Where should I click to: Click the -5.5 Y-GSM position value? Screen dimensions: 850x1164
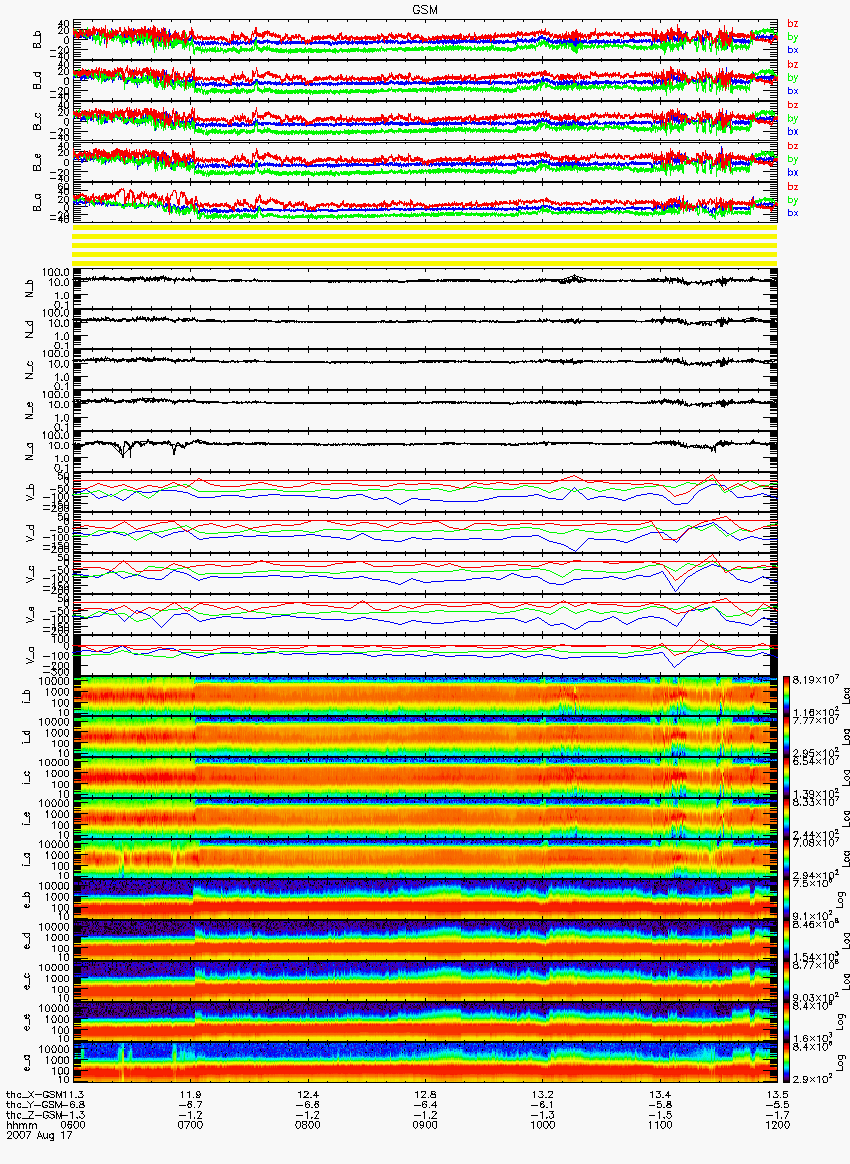point(776,1105)
